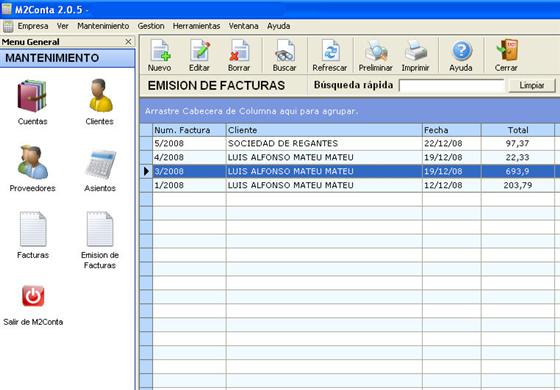Open the Ayuda menu in menu bar
The image size is (560, 390).
coord(279,26)
